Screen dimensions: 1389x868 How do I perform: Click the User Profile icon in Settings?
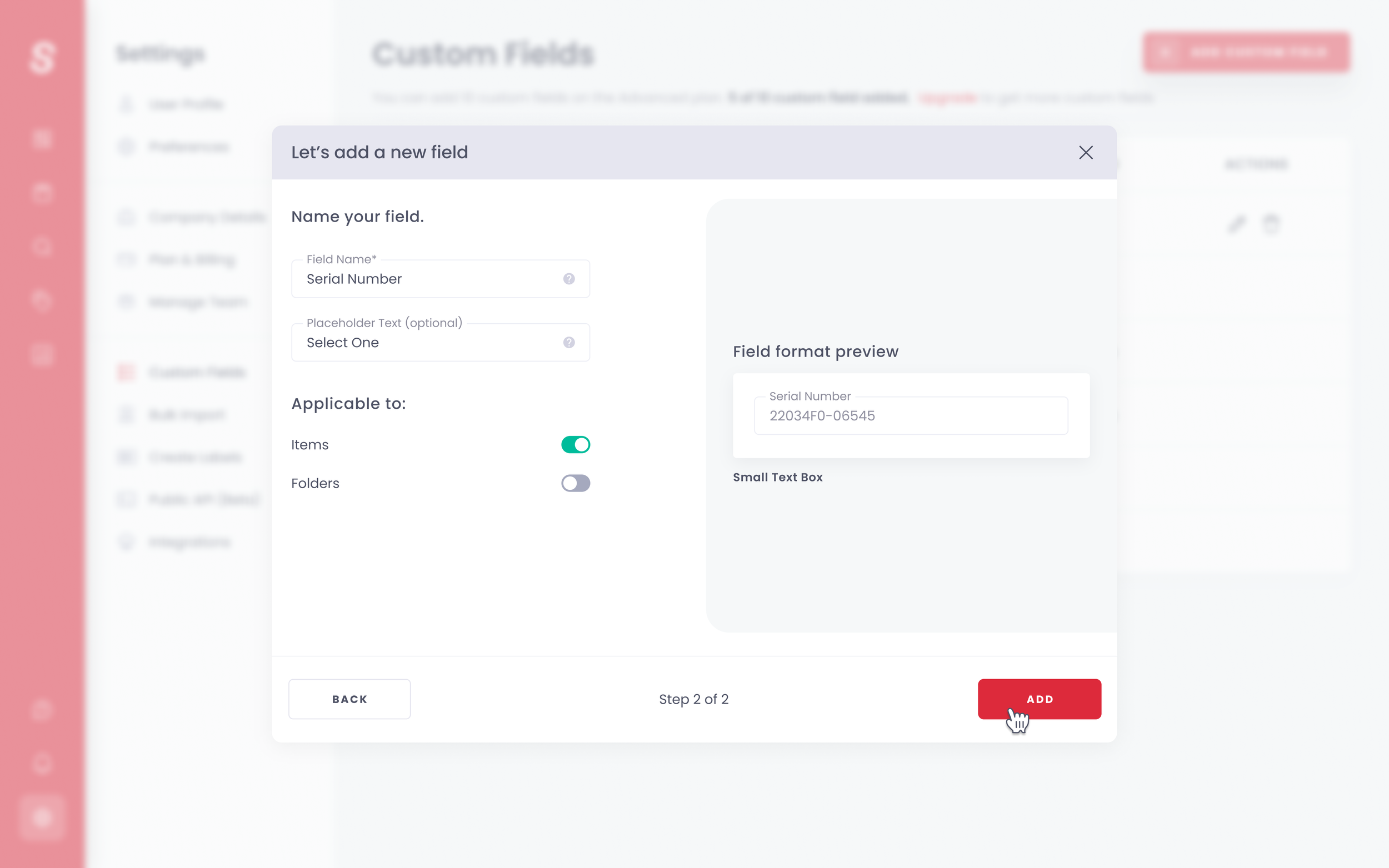pyautogui.click(x=126, y=104)
